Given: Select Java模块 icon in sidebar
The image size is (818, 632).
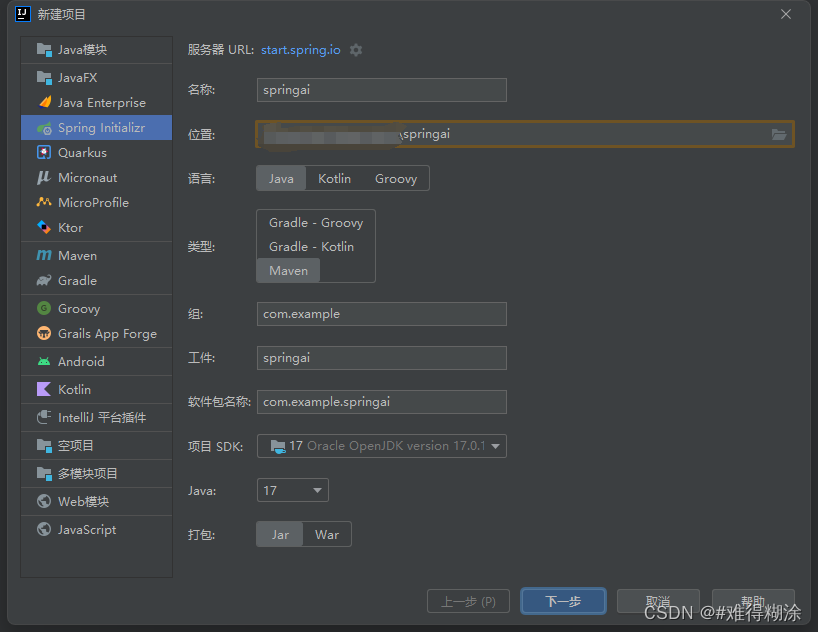Looking at the screenshot, I should 44,50.
